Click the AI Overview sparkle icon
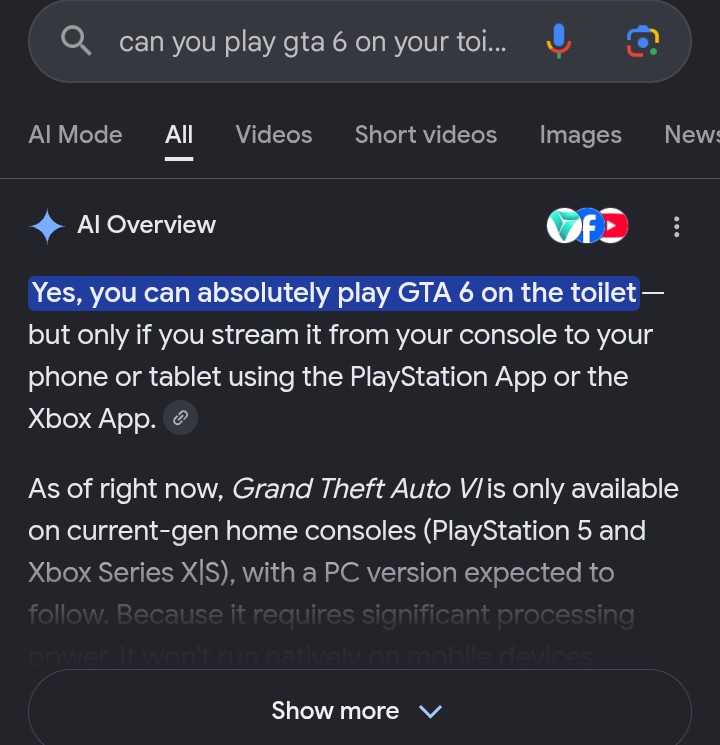720x745 pixels. click(x=47, y=226)
